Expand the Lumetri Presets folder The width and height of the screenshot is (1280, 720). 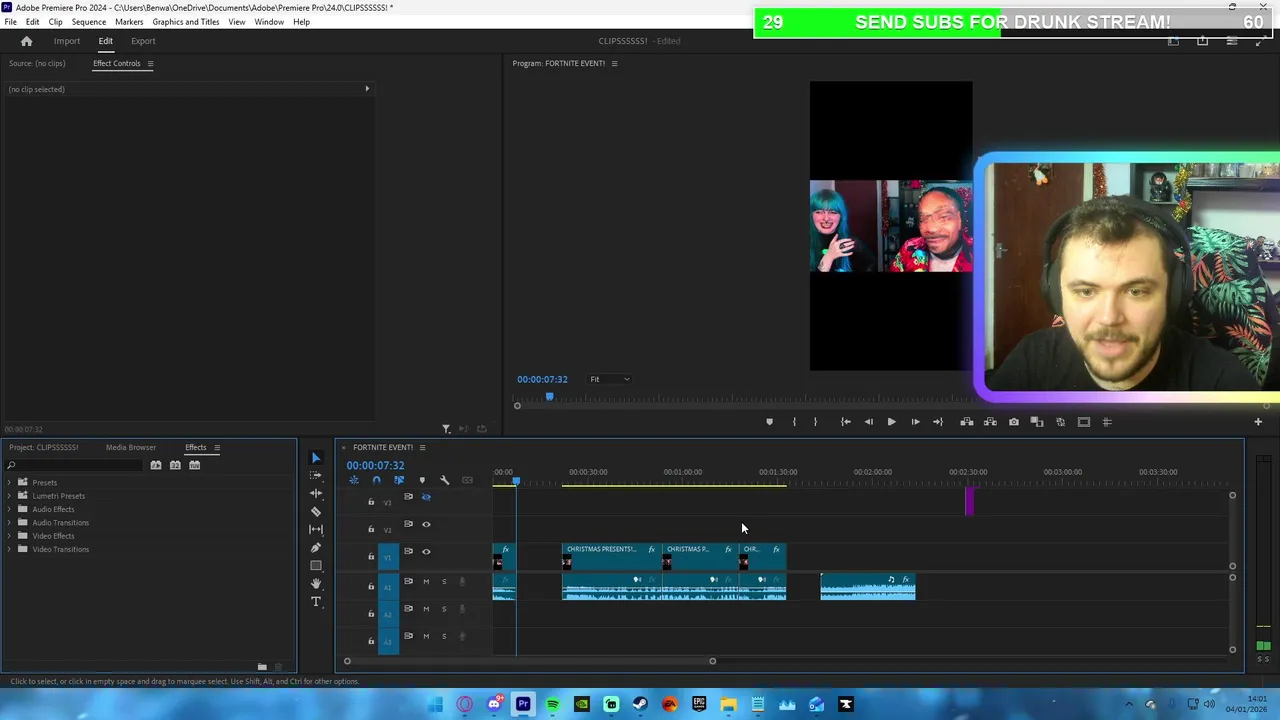click(10, 496)
